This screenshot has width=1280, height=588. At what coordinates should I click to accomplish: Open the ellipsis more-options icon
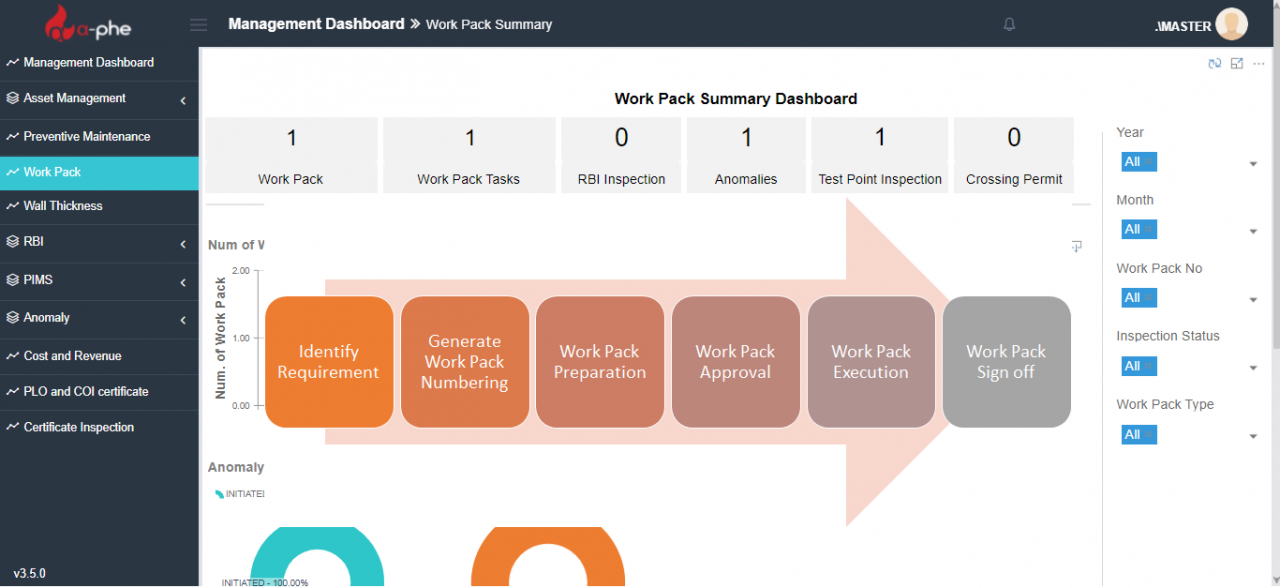click(x=1259, y=63)
